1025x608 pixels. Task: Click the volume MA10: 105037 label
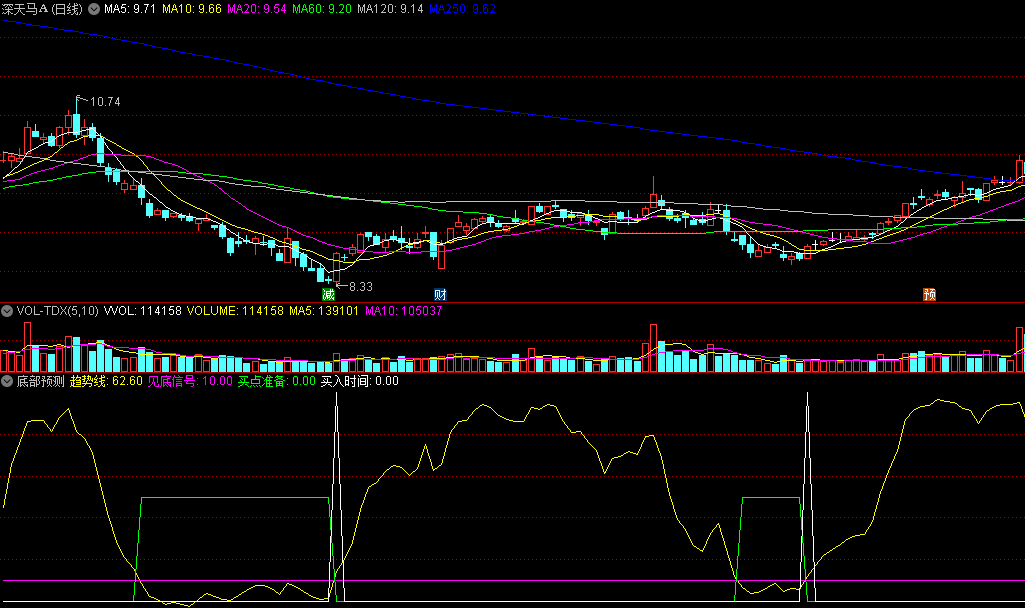pyautogui.click(x=403, y=311)
